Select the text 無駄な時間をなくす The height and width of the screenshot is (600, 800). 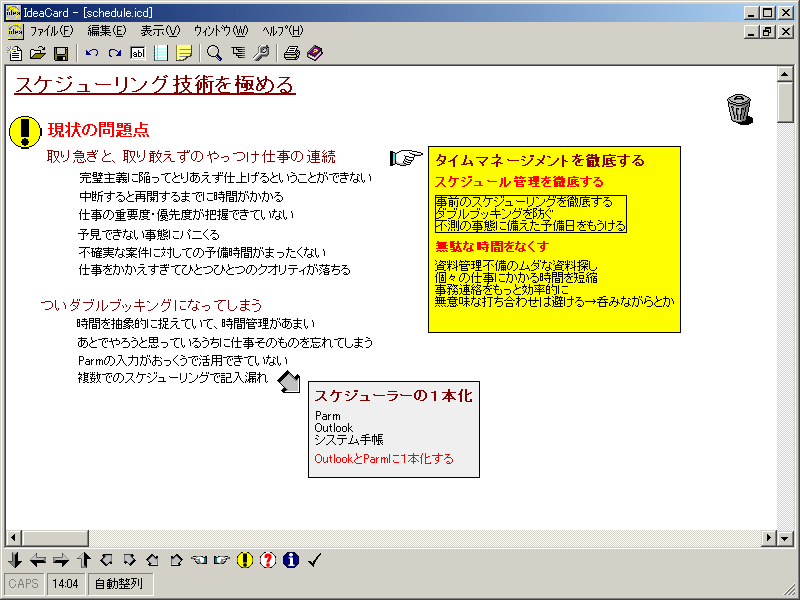point(492,246)
